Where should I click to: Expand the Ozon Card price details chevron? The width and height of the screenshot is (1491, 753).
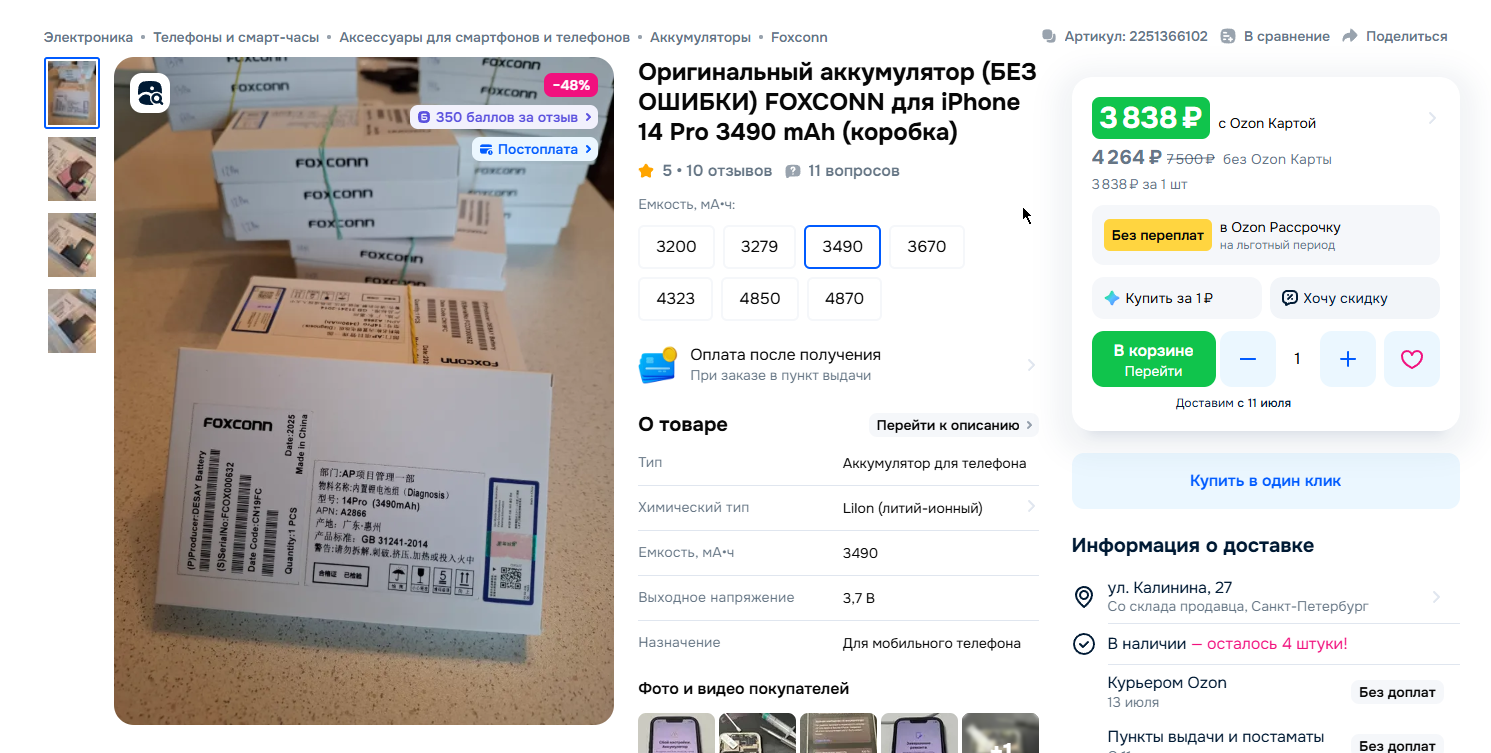click(x=1431, y=118)
